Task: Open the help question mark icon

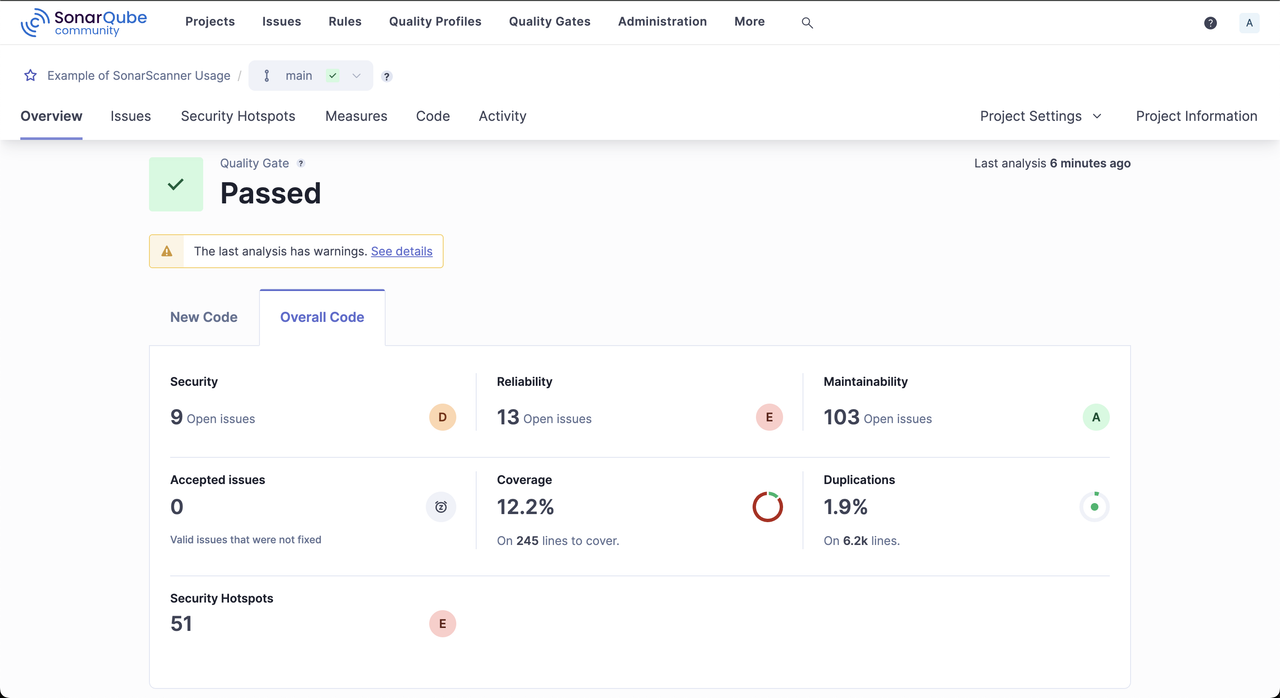Action: [x=1210, y=23]
